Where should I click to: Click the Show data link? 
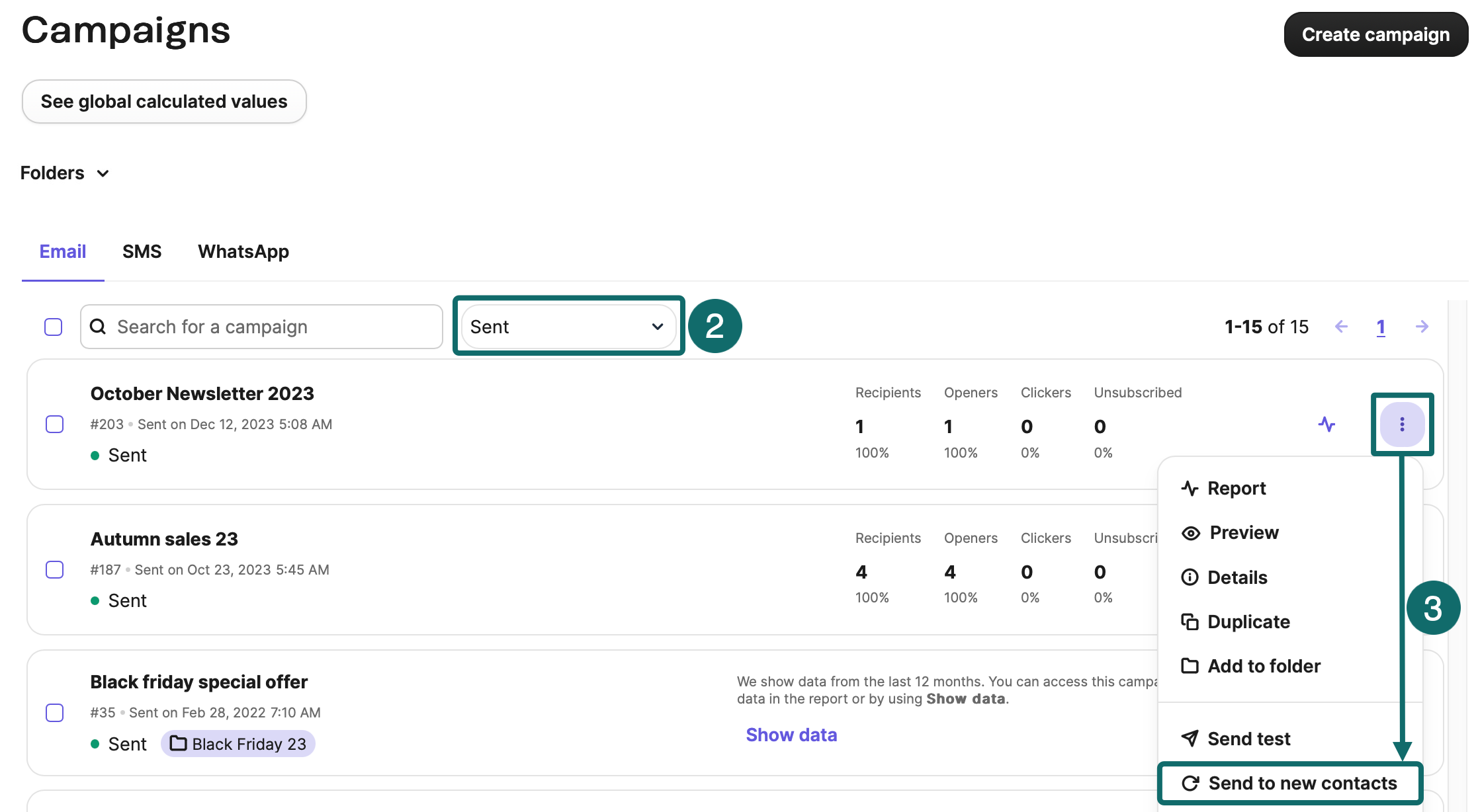click(791, 735)
